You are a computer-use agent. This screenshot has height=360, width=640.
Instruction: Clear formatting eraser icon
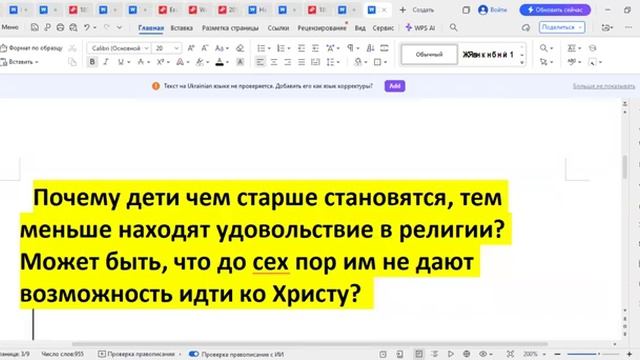pyautogui.click(x=240, y=48)
